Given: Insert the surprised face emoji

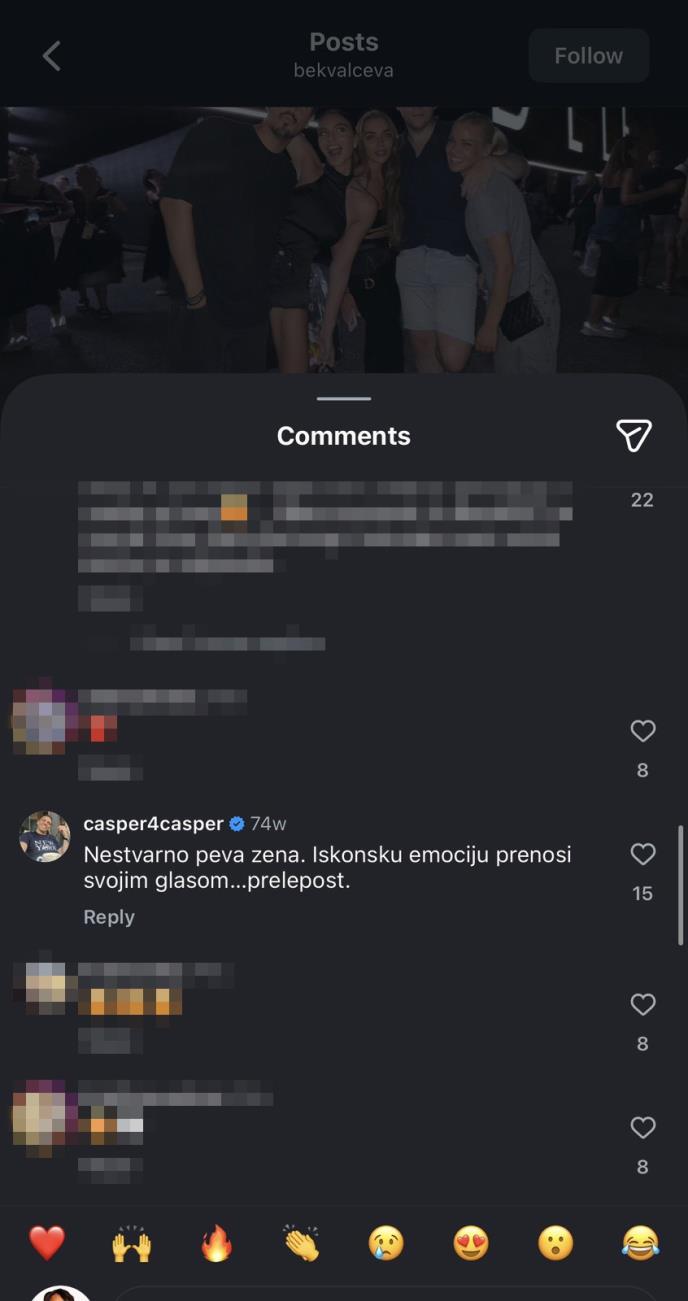Looking at the screenshot, I should pos(556,1243).
